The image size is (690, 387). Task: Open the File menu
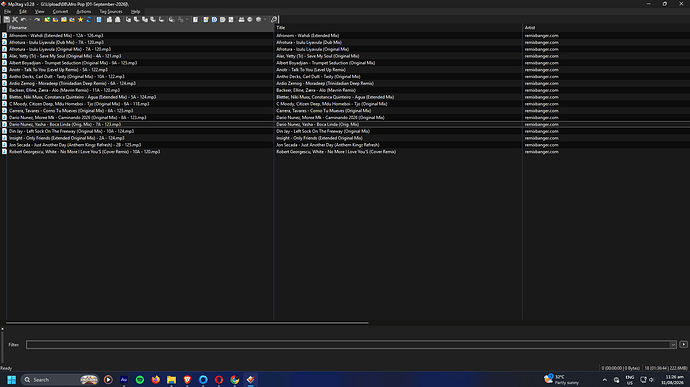click(x=7, y=11)
